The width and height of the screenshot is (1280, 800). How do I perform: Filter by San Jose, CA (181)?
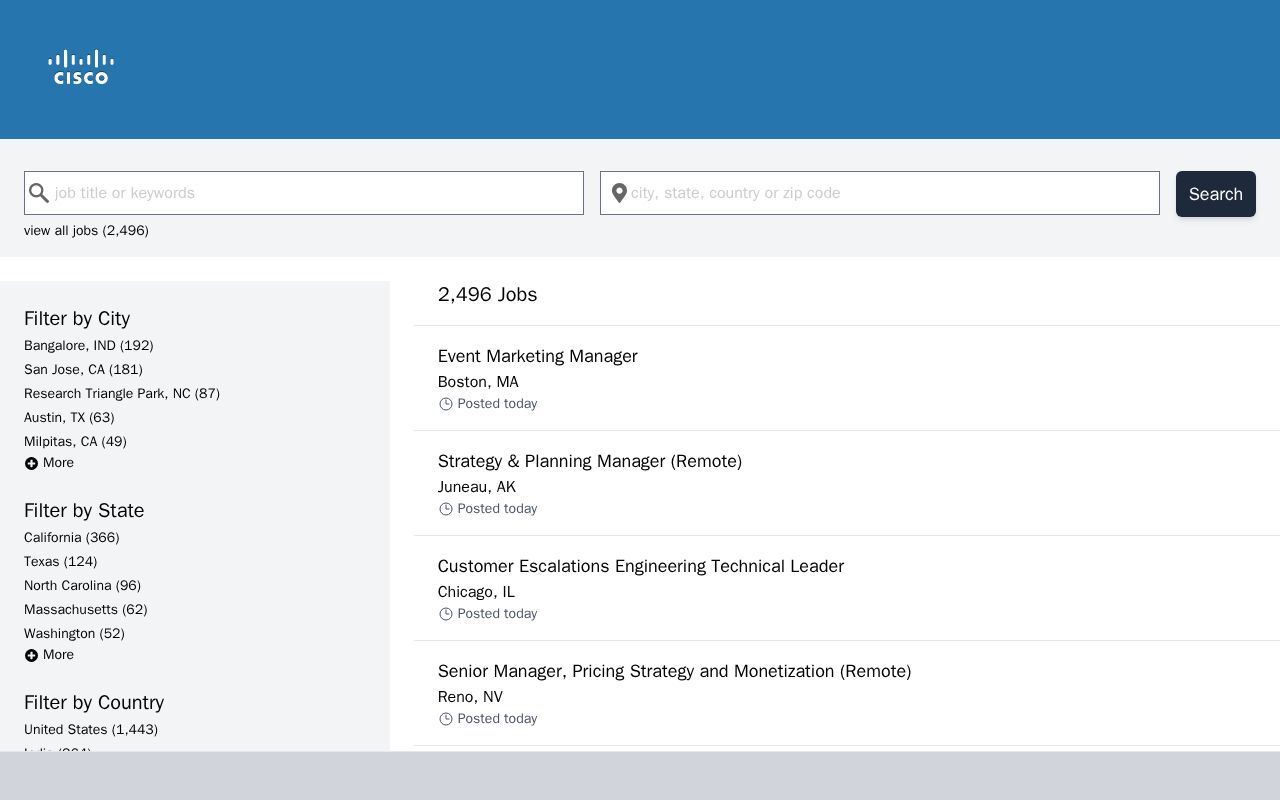(x=83, y=369)
